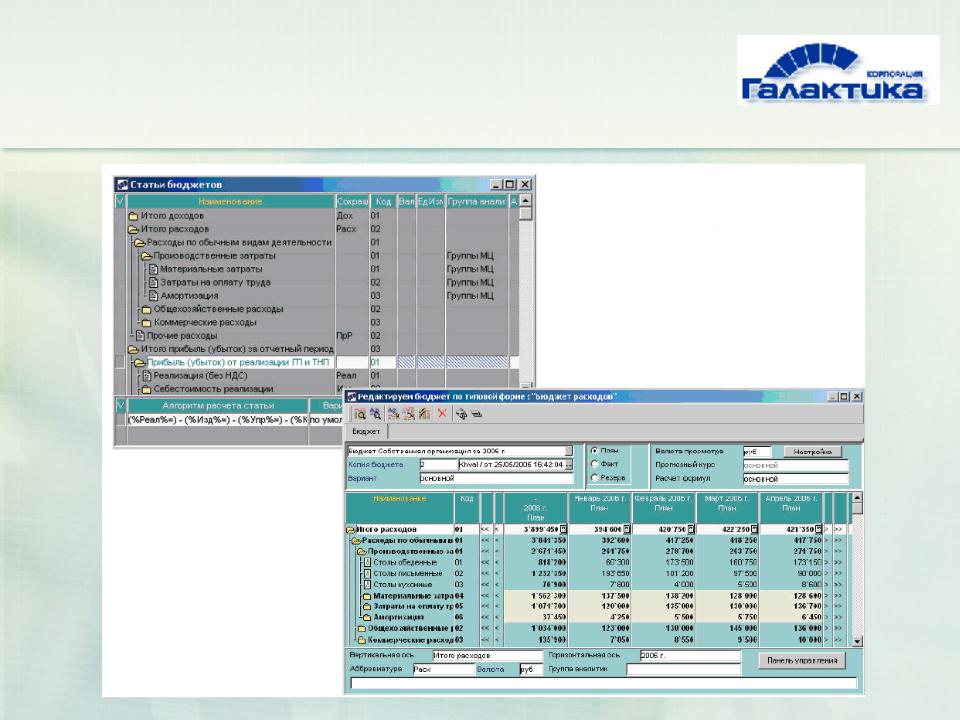Open the Копия бюджета ellipsis picker
This screenshot has height=720, width=960.
[x=569, y=465]
